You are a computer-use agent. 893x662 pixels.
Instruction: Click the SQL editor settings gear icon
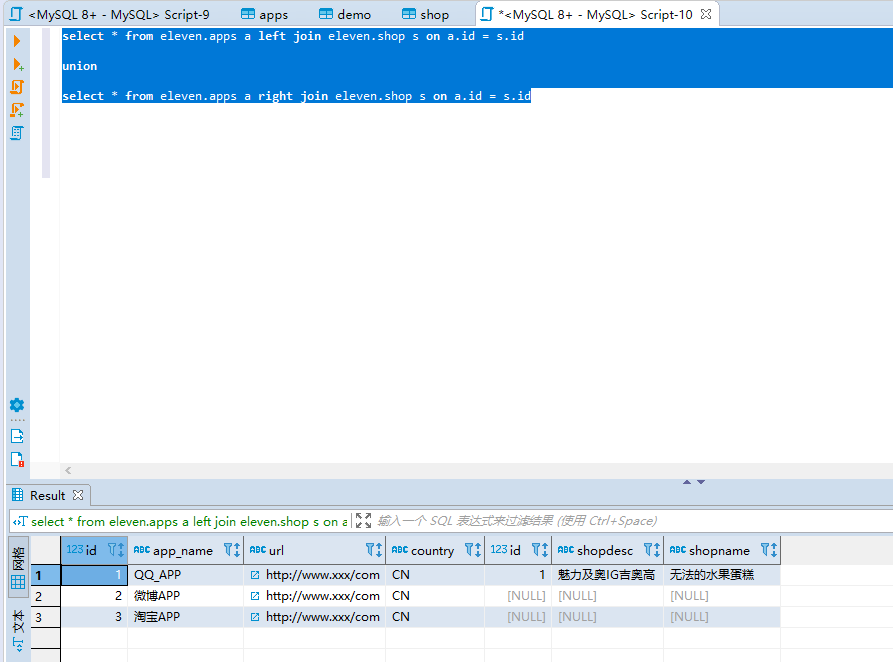pyautogui.click(x=16, y=405)
